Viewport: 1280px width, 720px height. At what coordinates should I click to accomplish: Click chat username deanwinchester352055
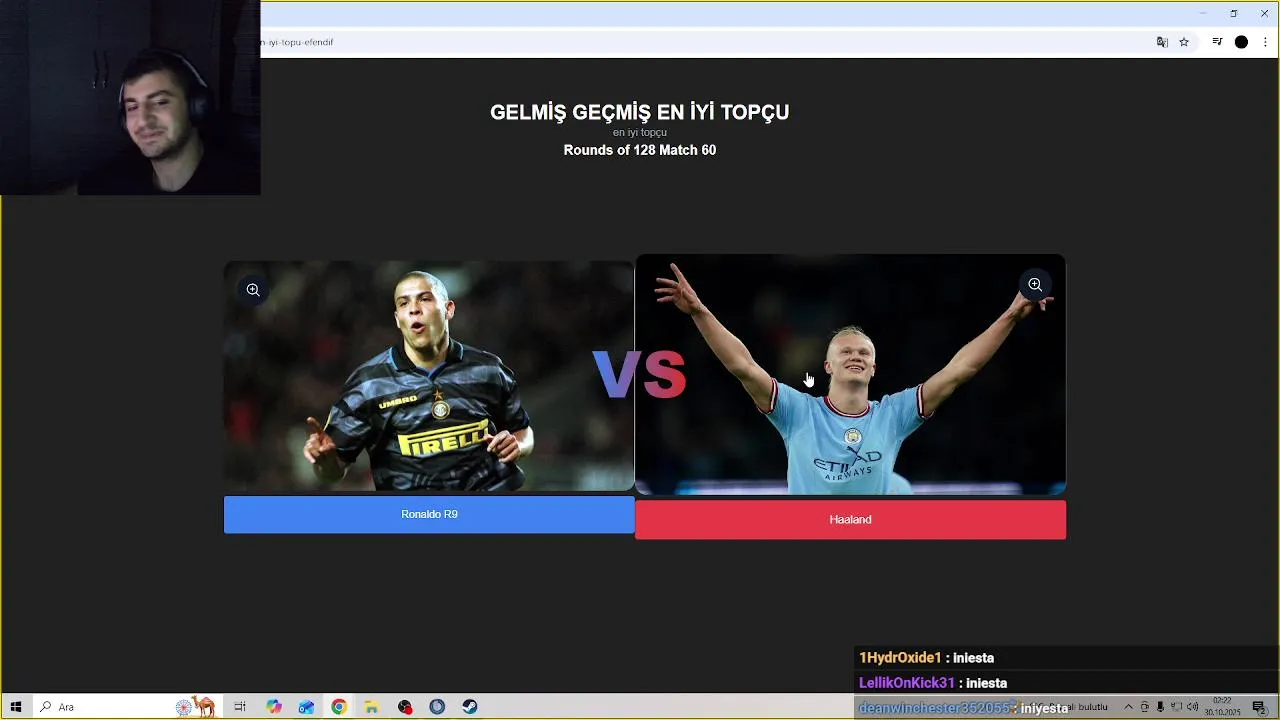(935, 708)
